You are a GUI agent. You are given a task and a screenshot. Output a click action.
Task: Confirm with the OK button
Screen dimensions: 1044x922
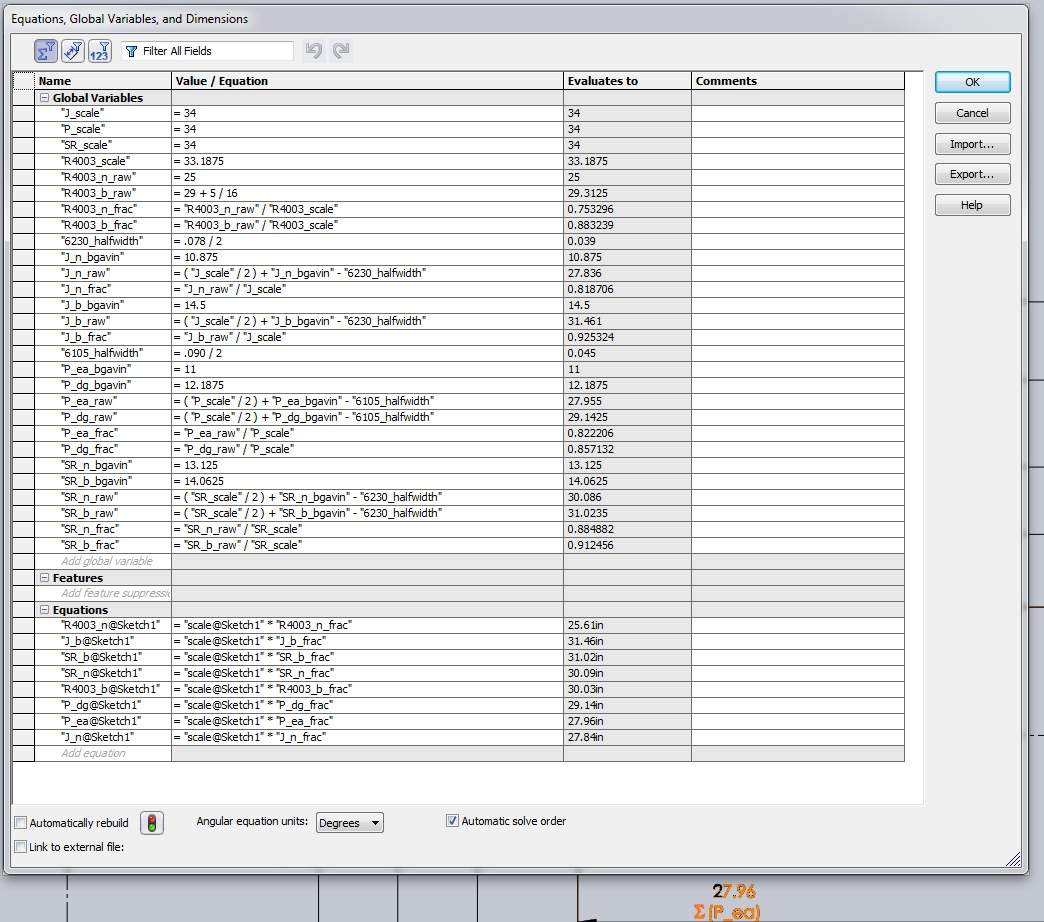(x=972, y=82)
